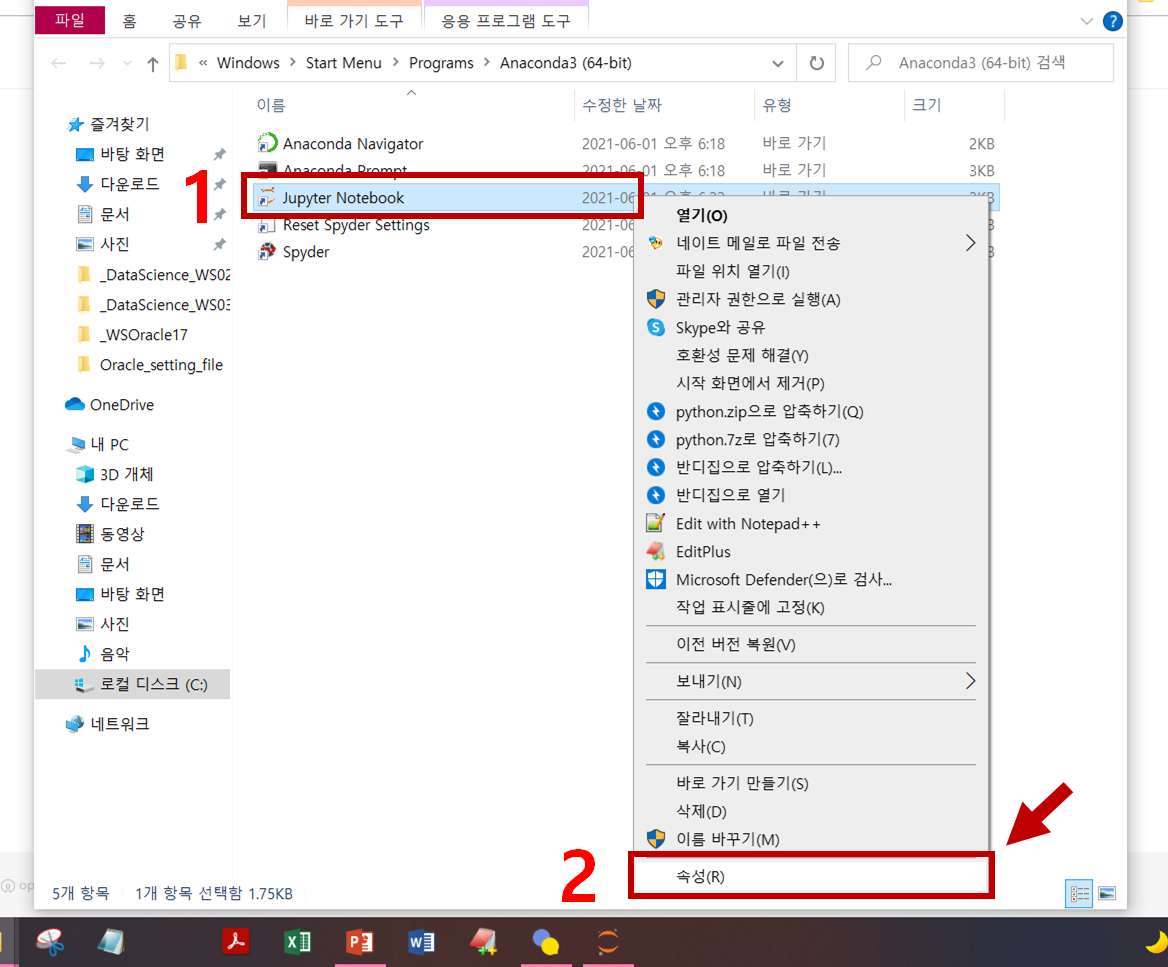Choose EditPlus in context menu
This screenshot has width=1168, height=967.
811,551
